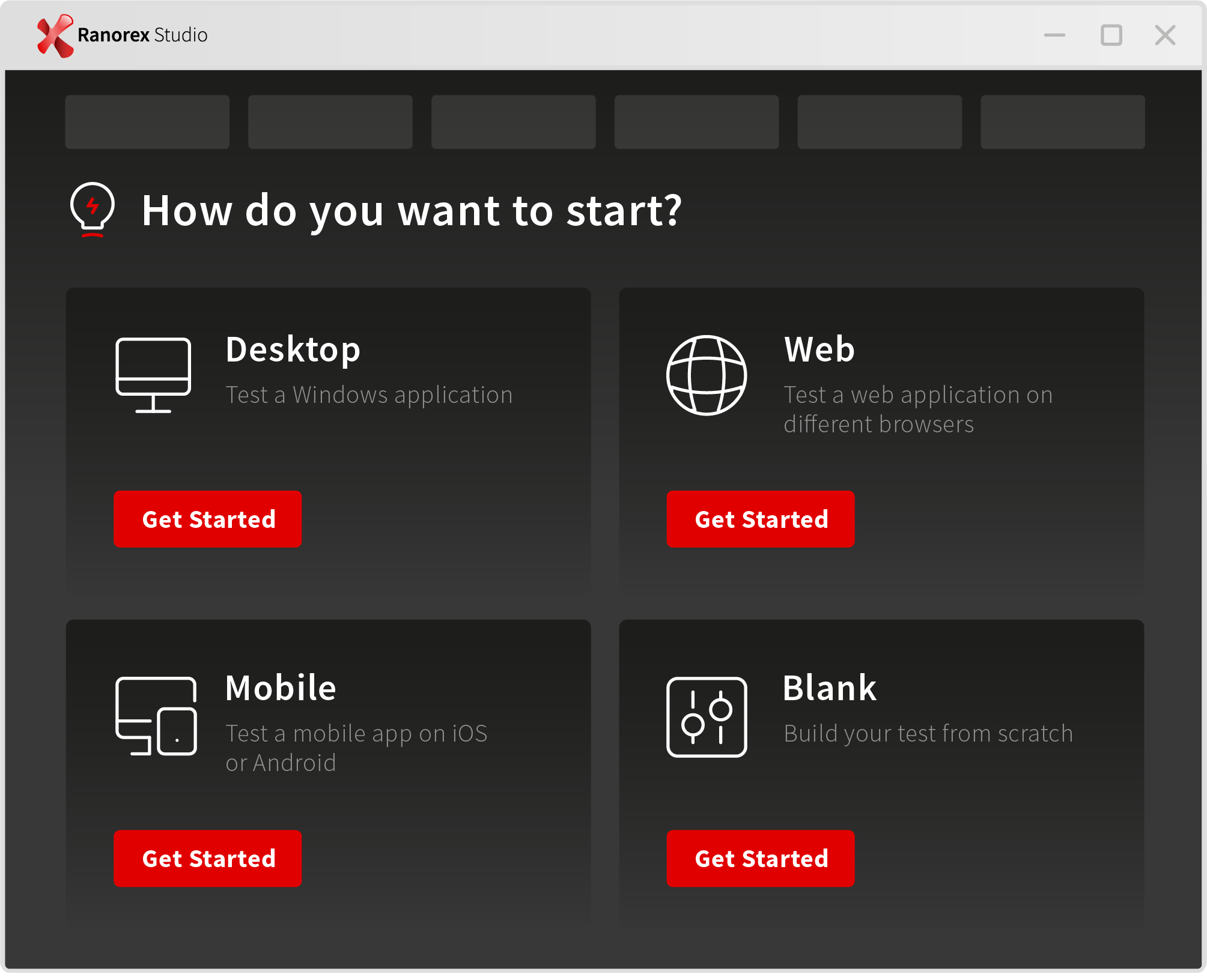Begin a Blank project via Get Started
This screenshot has height=980, width=1207.
[761, 858]
